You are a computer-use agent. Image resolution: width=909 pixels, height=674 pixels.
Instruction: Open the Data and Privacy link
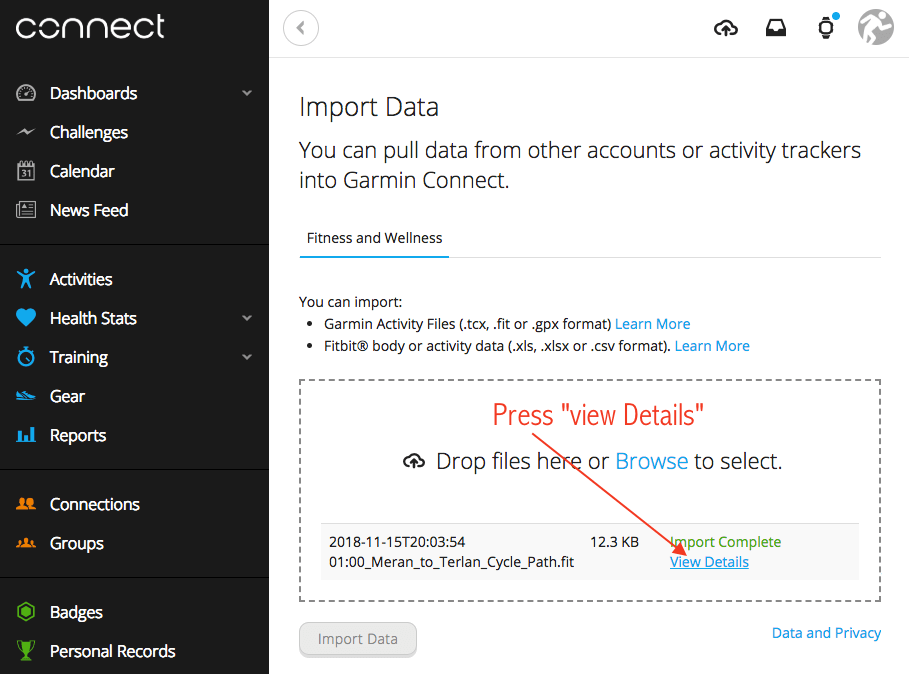coord(826,633)
